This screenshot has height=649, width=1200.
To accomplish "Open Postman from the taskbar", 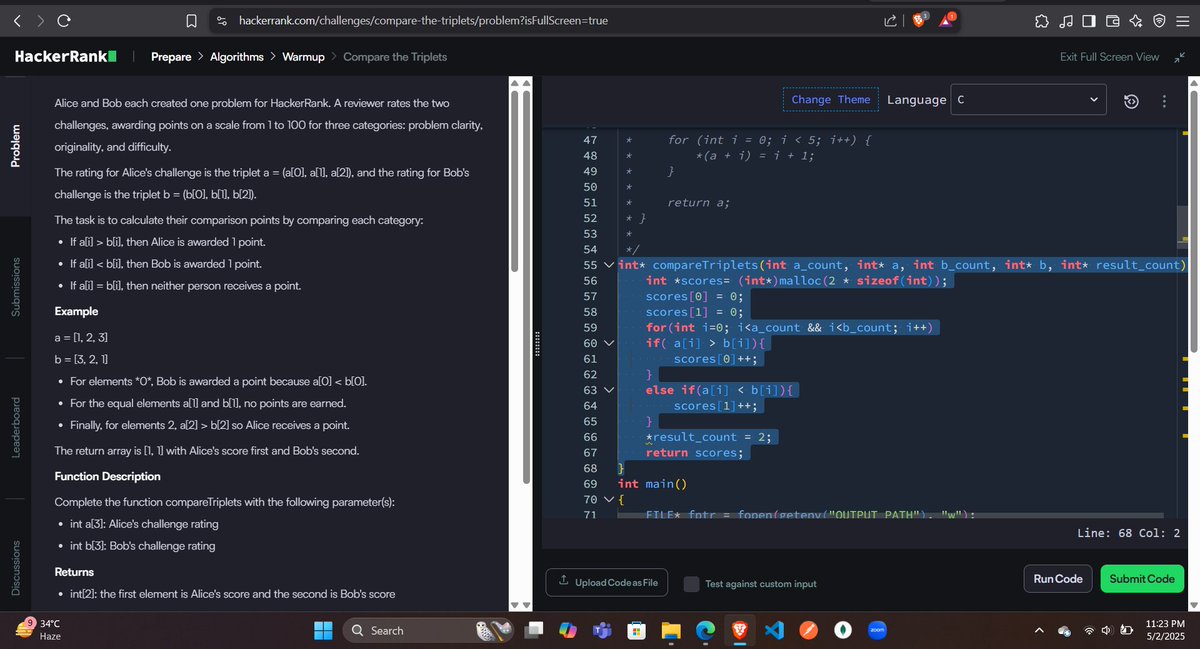I will tap(808, 630).
